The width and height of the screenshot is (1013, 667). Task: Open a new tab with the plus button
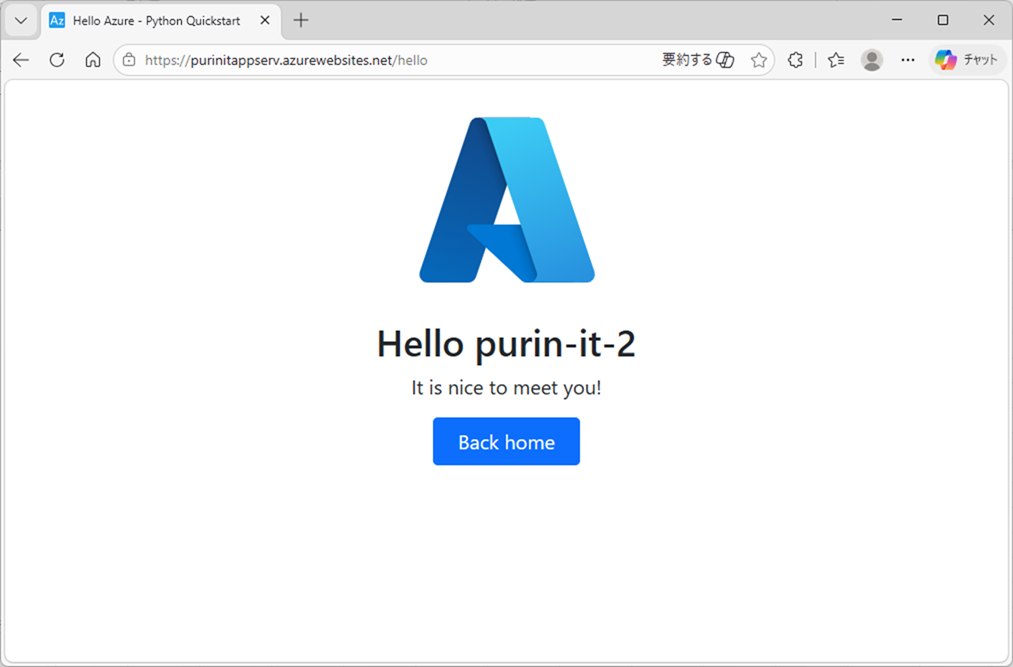(301, 20)
